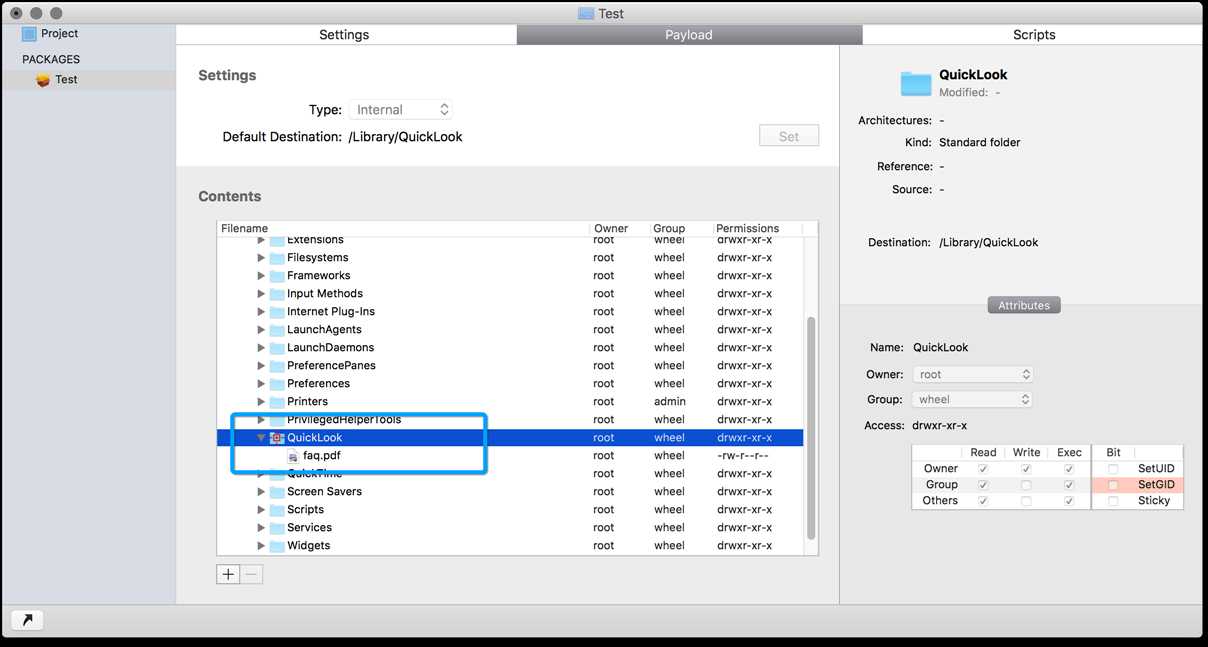Click the Filesystems folder icon
1208x647 pixels.
(x=277, y=258)
